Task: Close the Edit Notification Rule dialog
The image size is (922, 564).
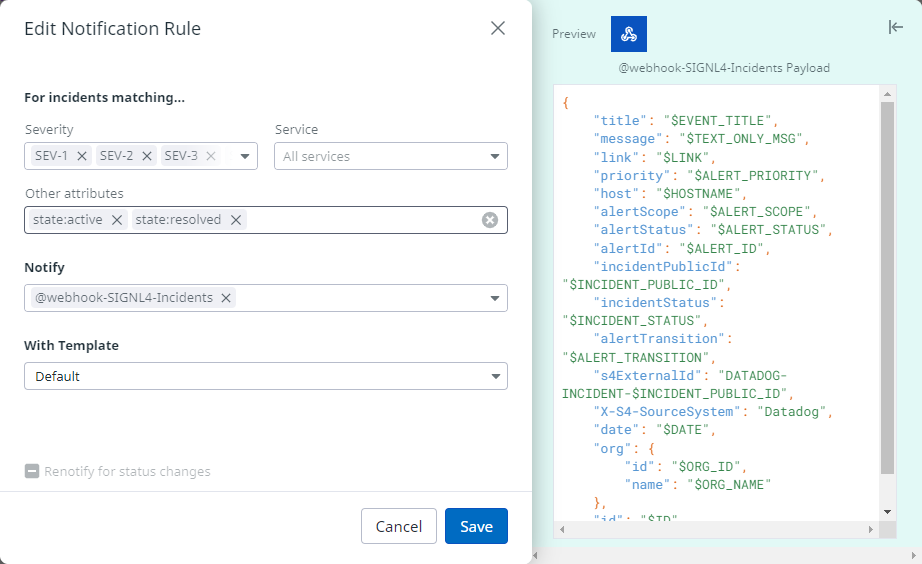Action: (497, 28)
